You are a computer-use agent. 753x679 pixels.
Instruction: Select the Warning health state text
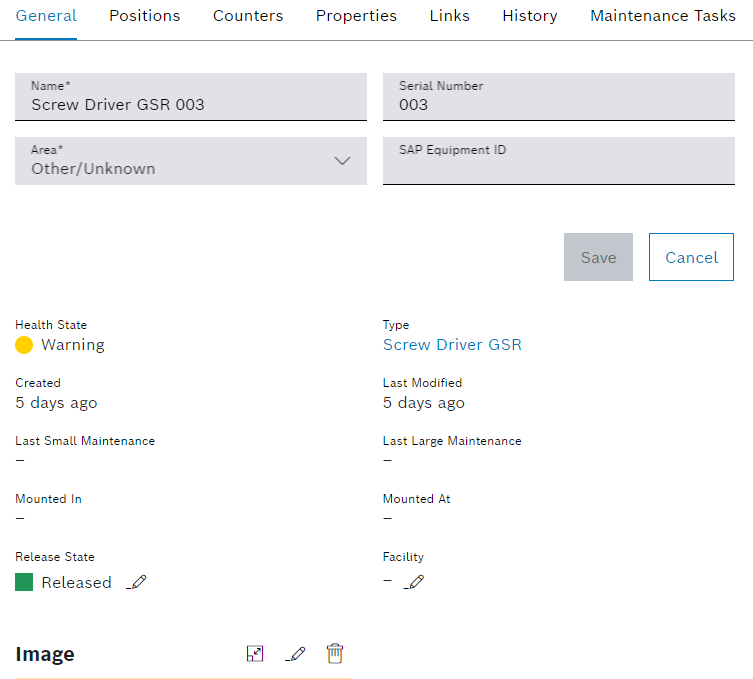tap(73, 345)
